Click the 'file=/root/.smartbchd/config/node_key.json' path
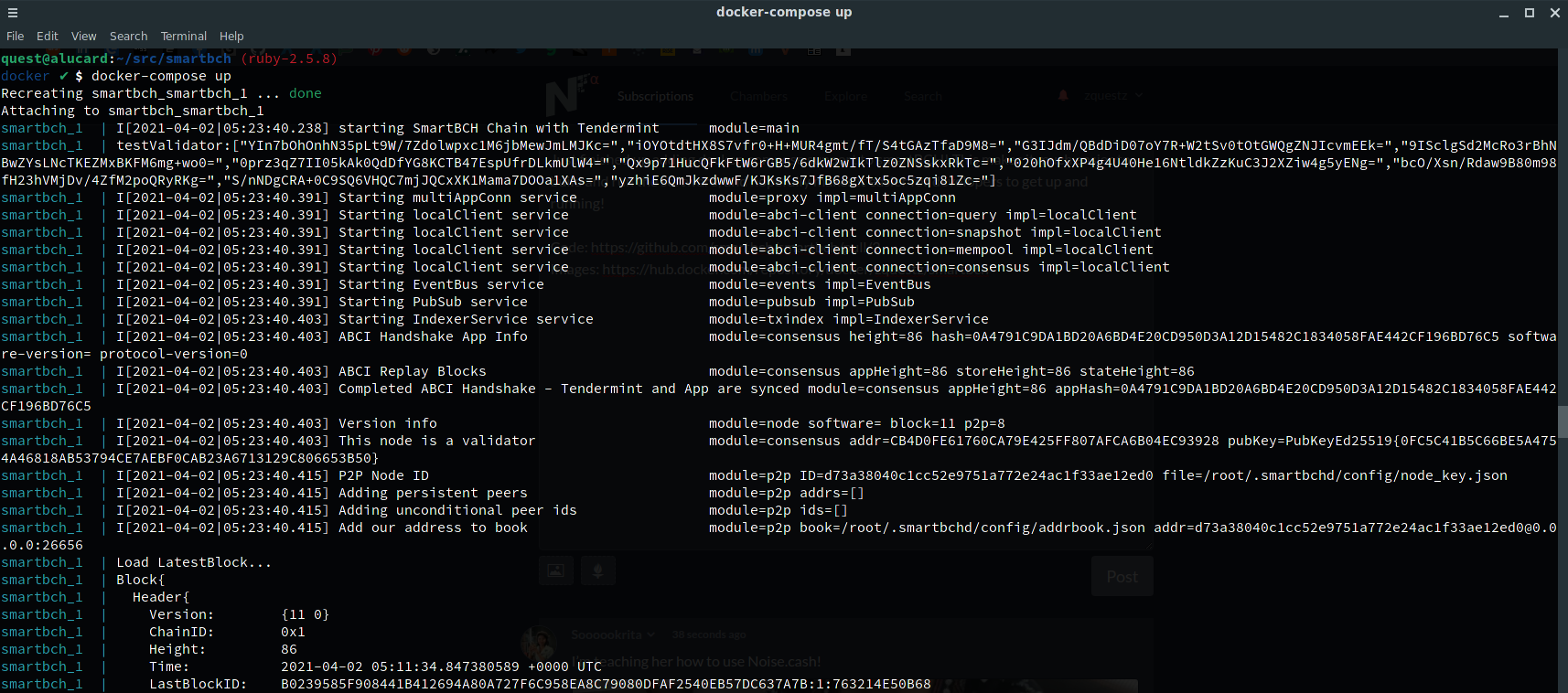 click(x=1335, y=475)
